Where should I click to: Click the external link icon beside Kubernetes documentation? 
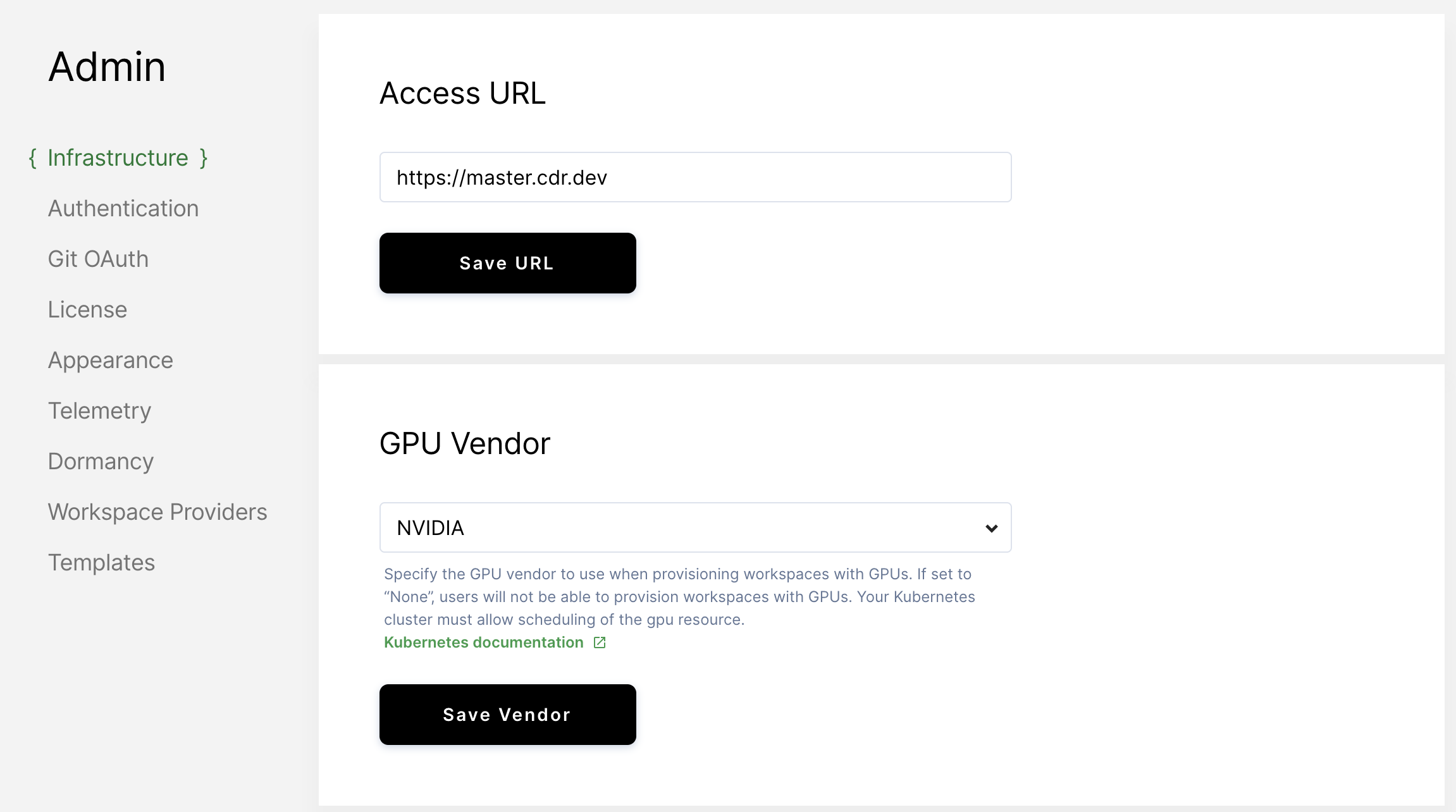pos(600,643)
